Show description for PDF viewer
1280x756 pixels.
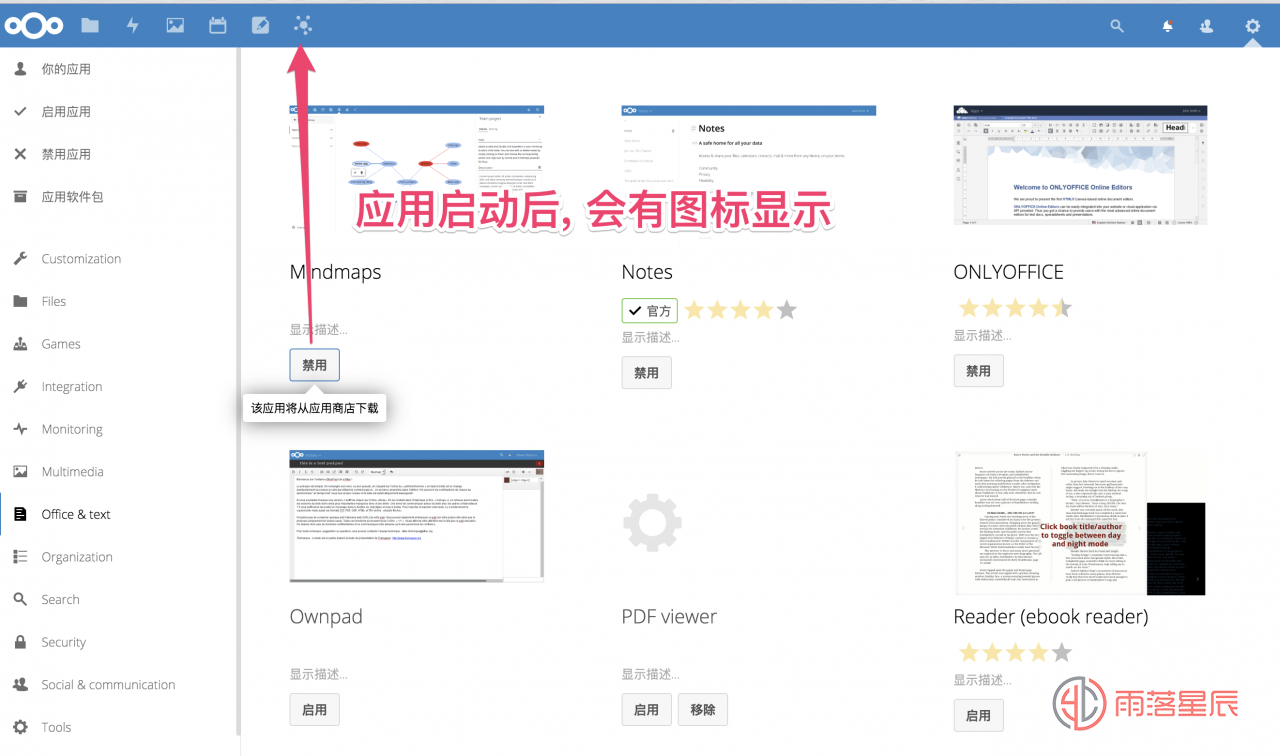click(651, 674)
